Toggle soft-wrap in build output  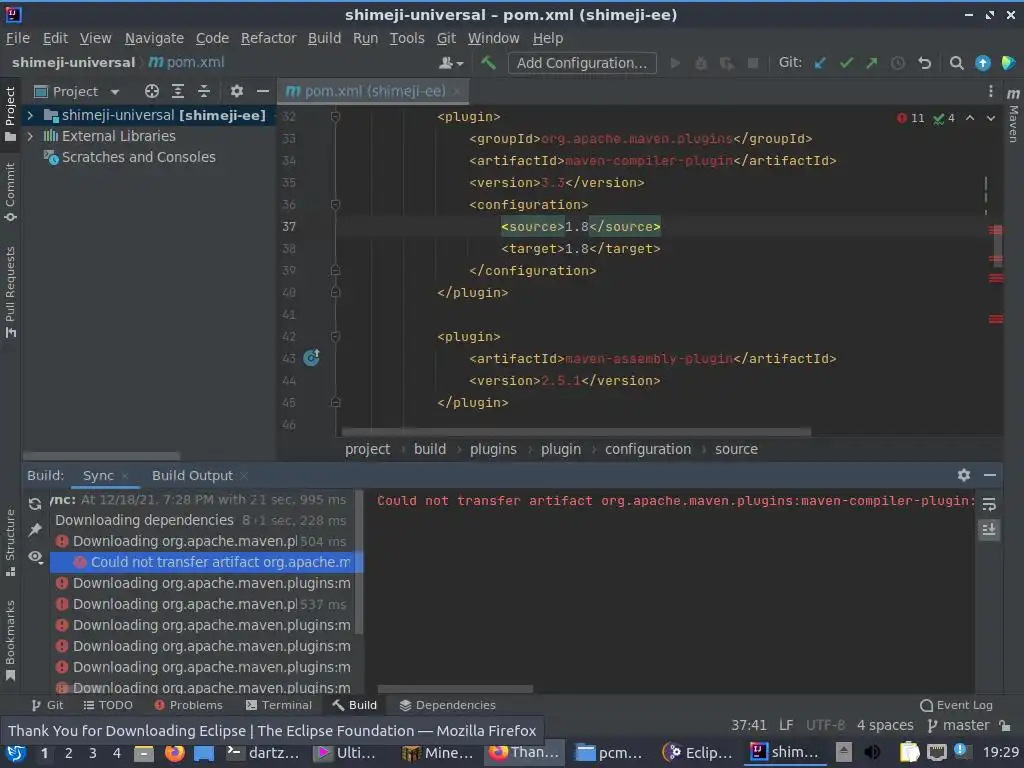click(x=989, y=504)
